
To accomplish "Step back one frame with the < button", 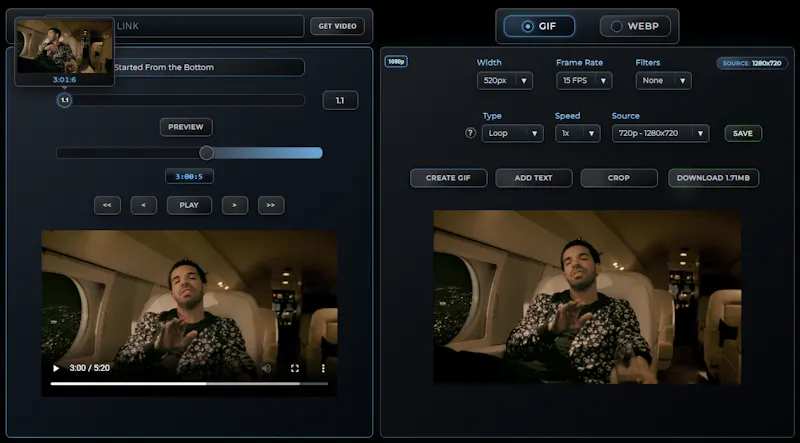I will click(143, 205).
